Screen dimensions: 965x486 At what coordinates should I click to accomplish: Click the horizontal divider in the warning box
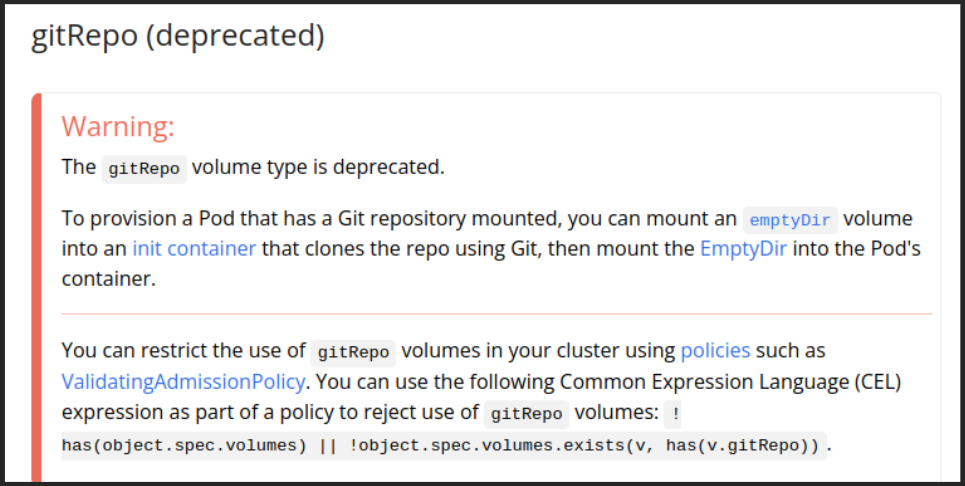coord(497,314)
